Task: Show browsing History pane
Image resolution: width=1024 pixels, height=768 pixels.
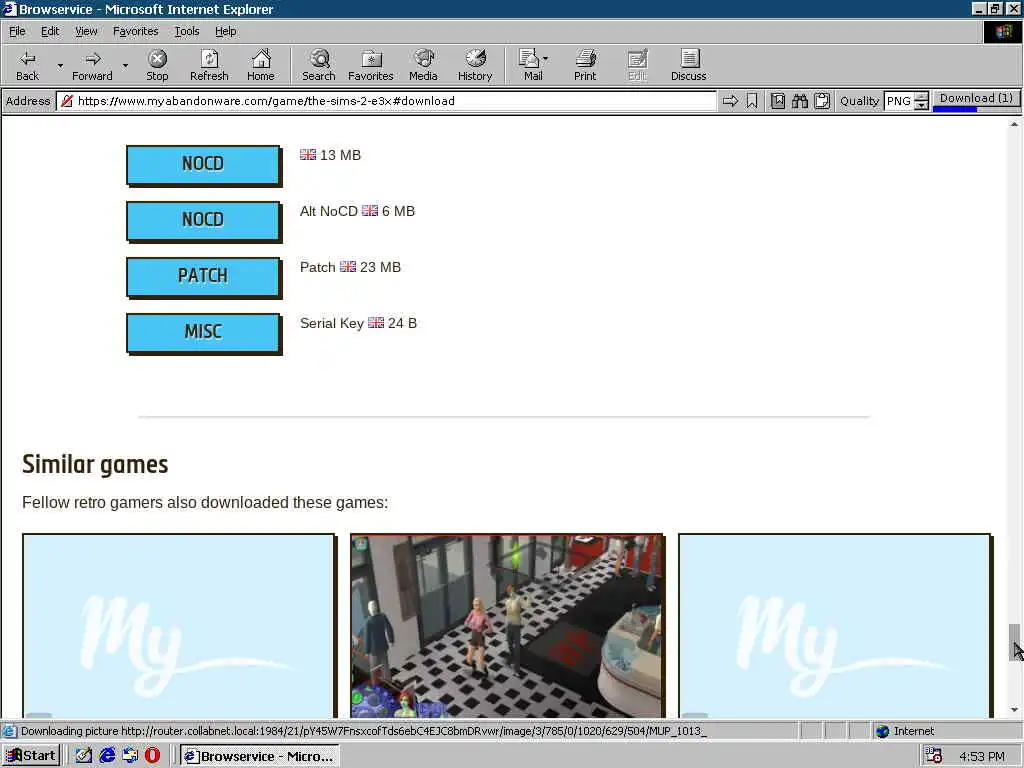Action: [x=475, y=66]
